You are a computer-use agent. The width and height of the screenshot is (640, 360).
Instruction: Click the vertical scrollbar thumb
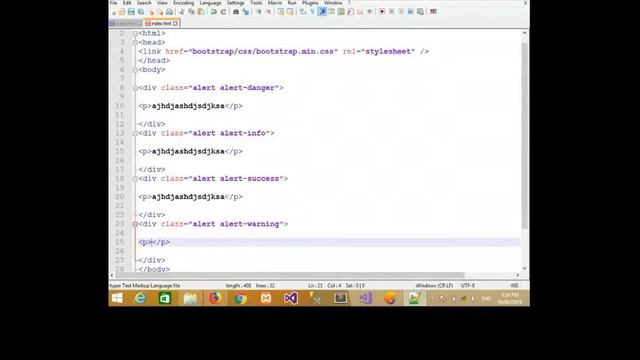(x=524, y=135)
